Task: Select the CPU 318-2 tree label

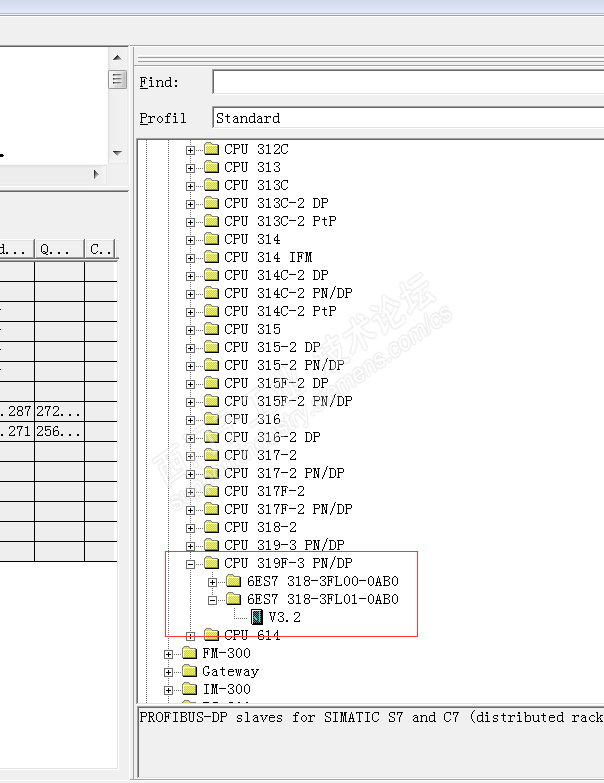Action: pyautogui.click(x=260, y=527)
